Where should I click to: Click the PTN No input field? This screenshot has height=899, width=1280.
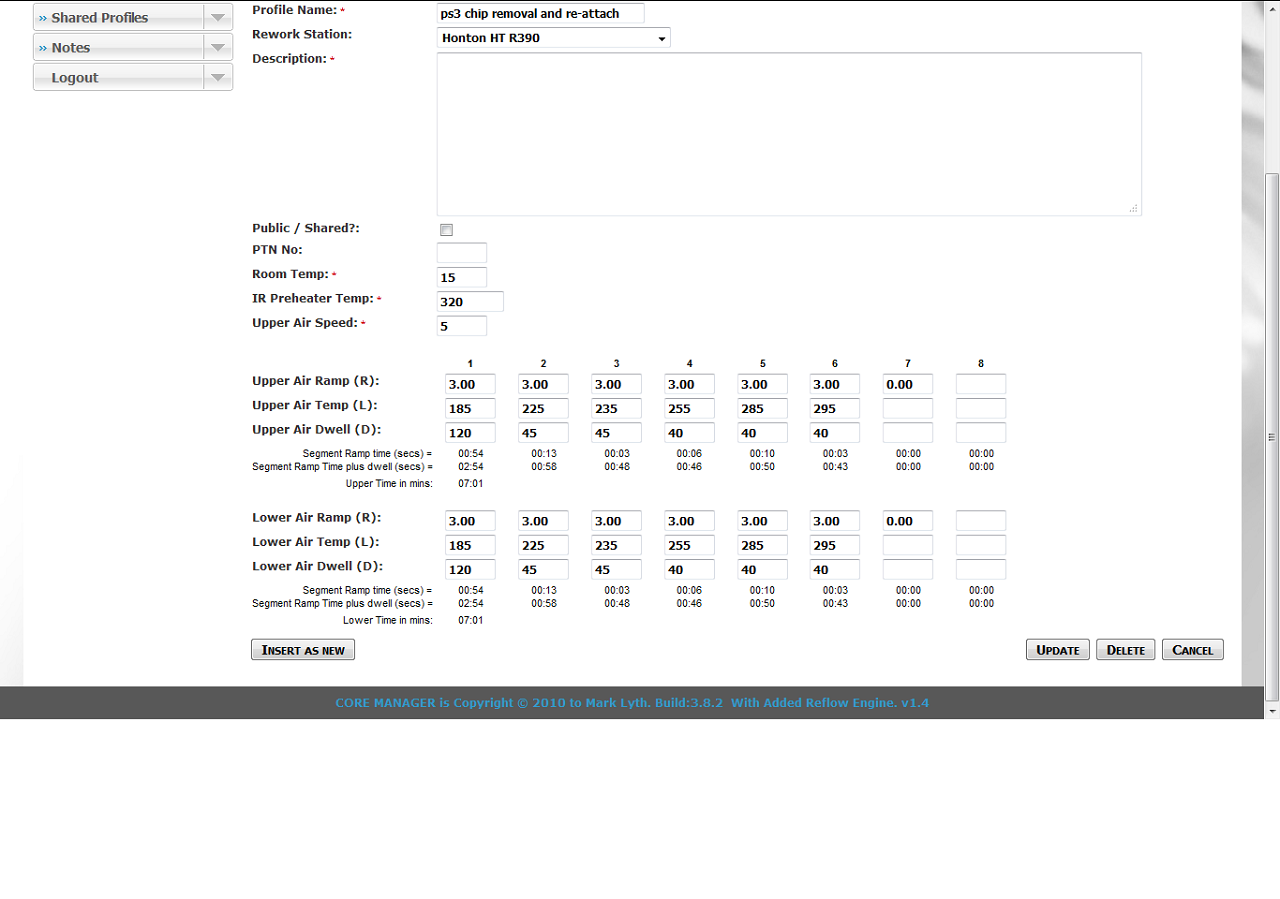click(x=462, y=253)
